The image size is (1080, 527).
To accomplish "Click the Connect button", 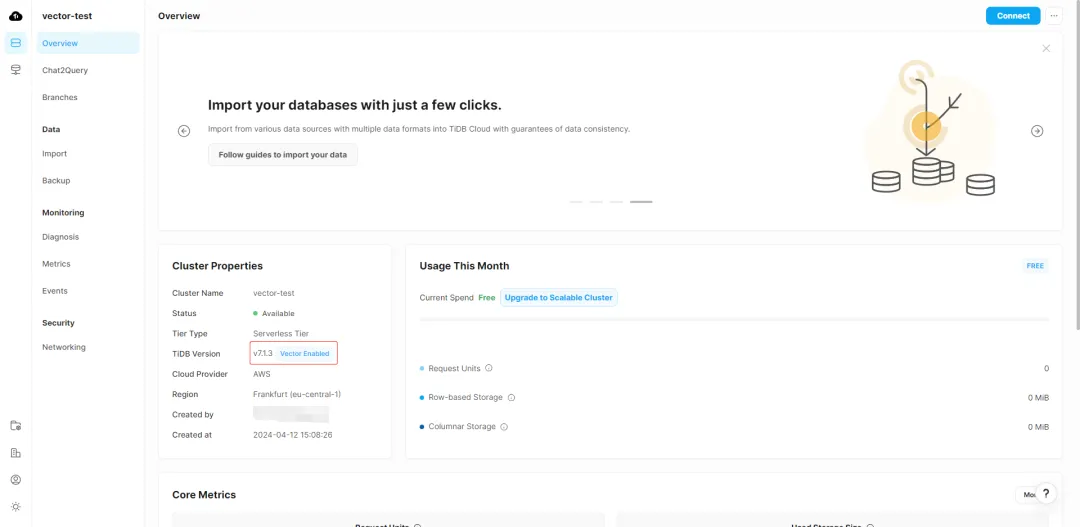I will (1013, 16).
